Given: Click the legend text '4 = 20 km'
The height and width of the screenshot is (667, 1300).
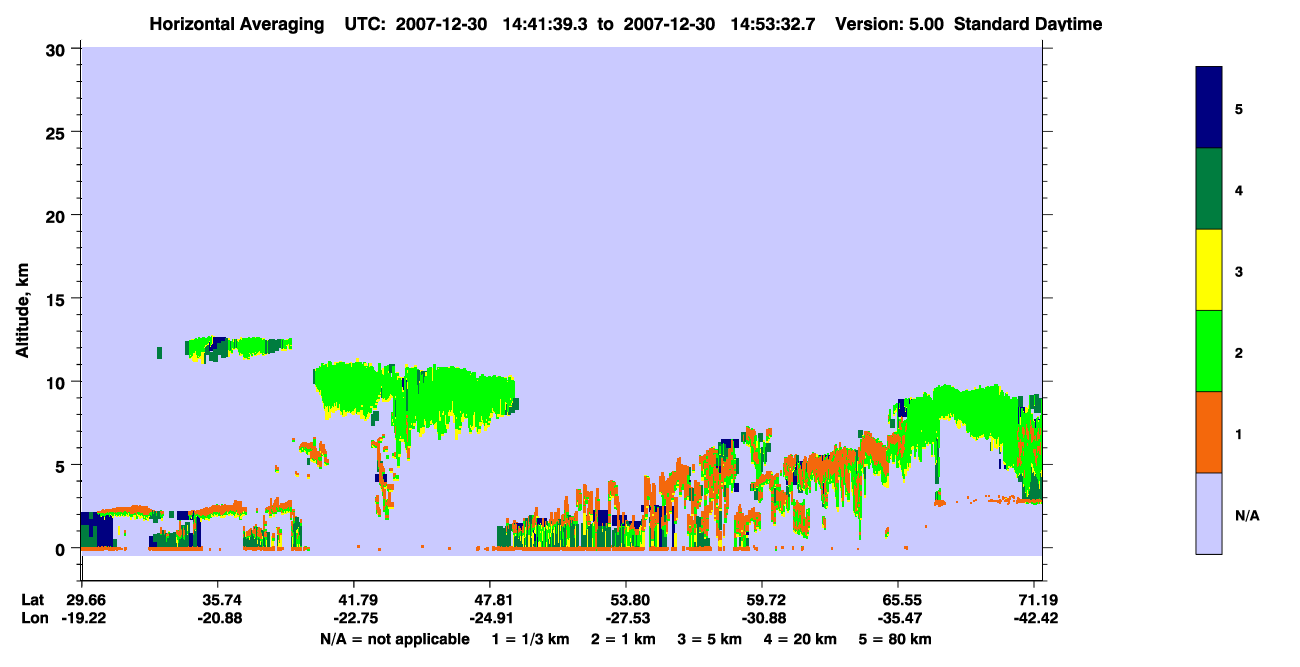Looking at the screenshot, I should coord(801,639).
